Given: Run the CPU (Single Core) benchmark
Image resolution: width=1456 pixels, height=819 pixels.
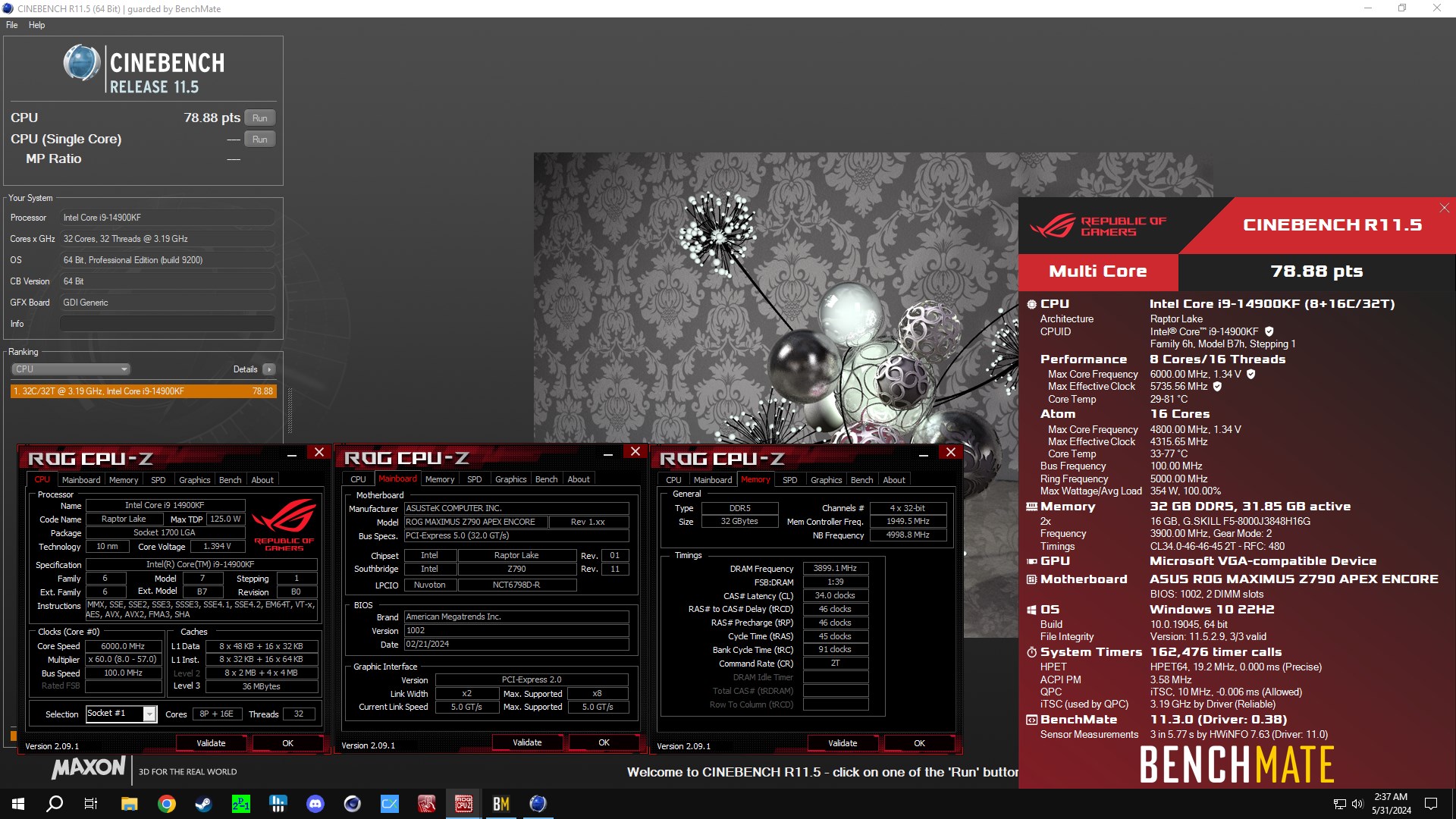Looking at the screenshot, I should coord(260,140).
